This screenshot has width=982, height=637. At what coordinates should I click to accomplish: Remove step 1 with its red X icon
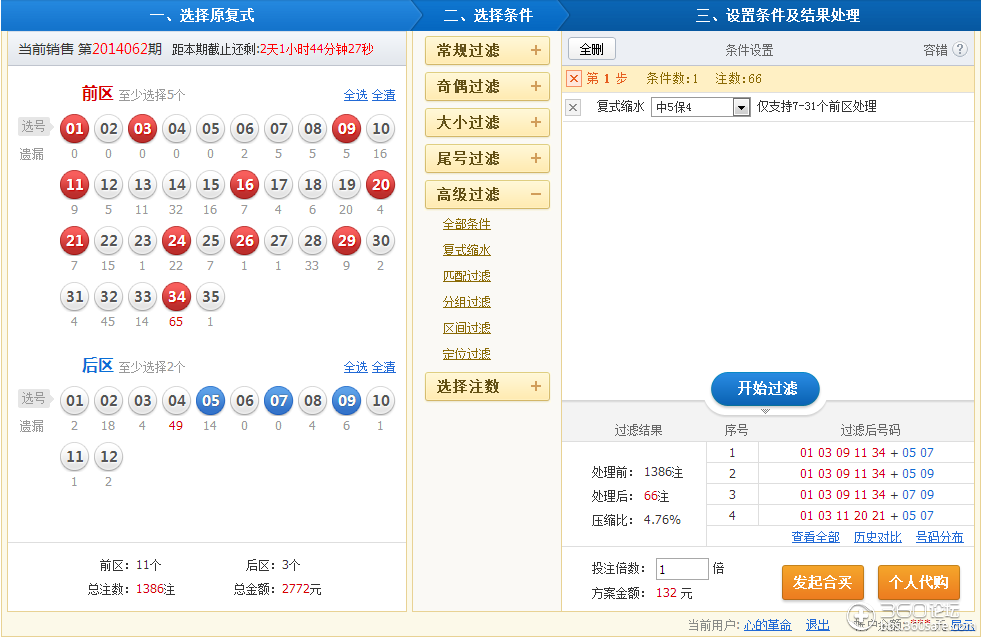[574, 78]
